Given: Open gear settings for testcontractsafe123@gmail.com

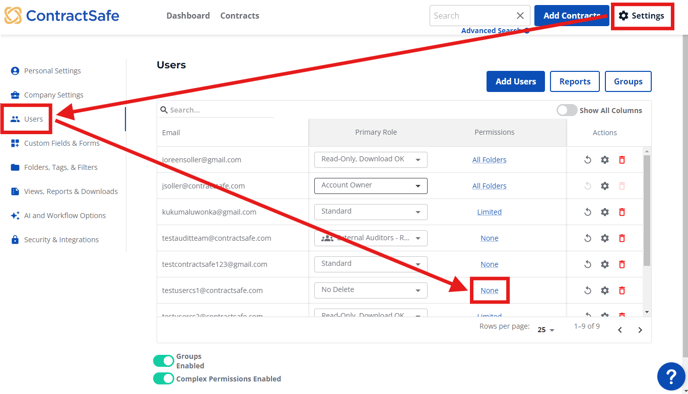Looking at the screenshot, I should pos(605,264).
